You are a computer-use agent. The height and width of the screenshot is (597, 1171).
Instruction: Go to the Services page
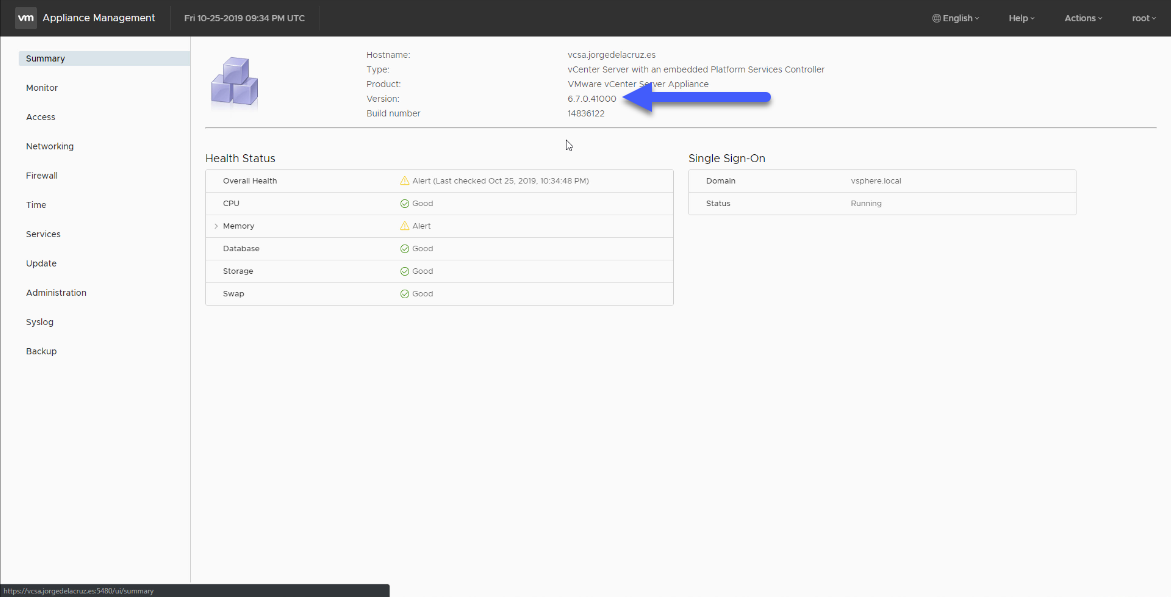[43, 234]
